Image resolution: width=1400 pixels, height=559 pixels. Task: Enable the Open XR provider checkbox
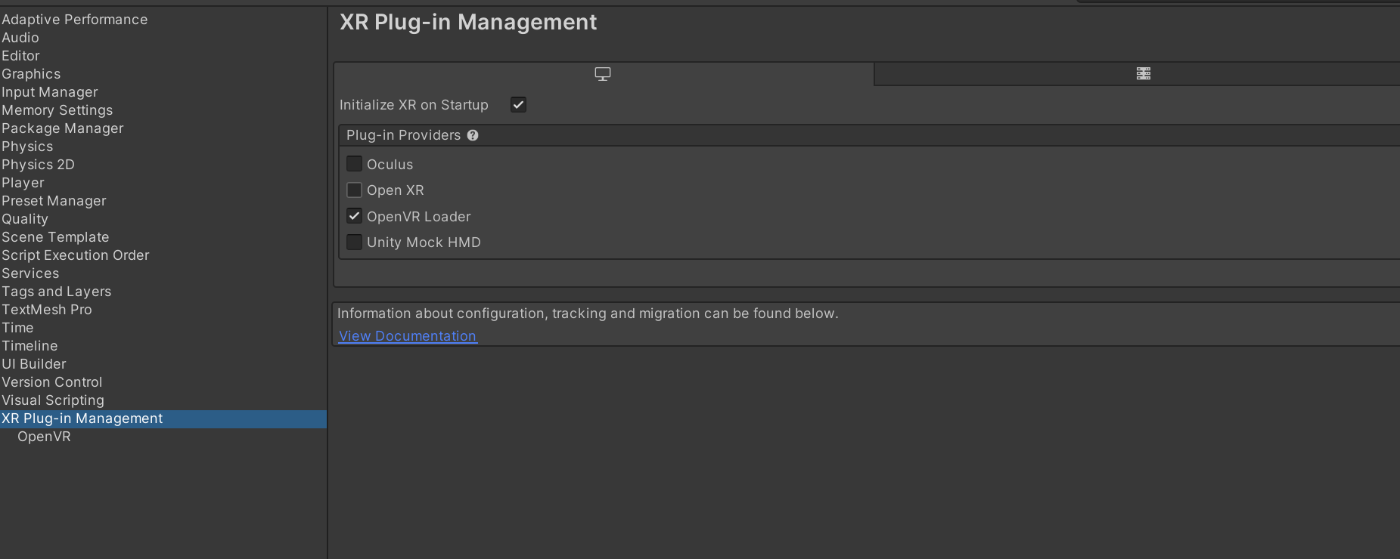tap(354, 190)
